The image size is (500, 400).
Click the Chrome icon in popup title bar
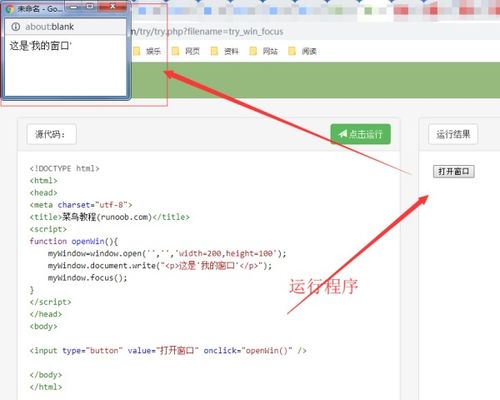(10, 9)
